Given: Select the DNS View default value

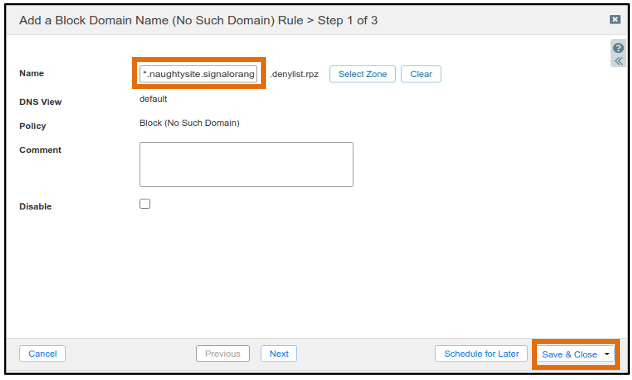Looking at the screenshot, I should [x=153, y=99].
